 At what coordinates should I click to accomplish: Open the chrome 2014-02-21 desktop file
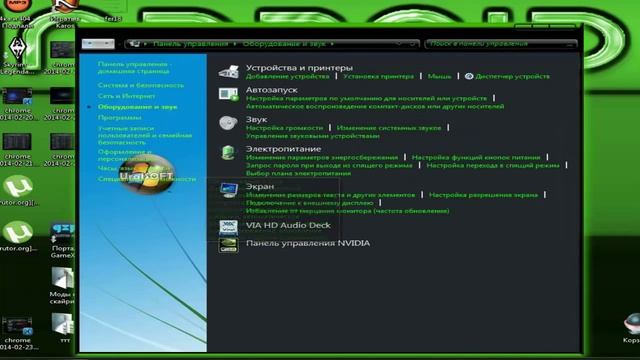[17, 150]
